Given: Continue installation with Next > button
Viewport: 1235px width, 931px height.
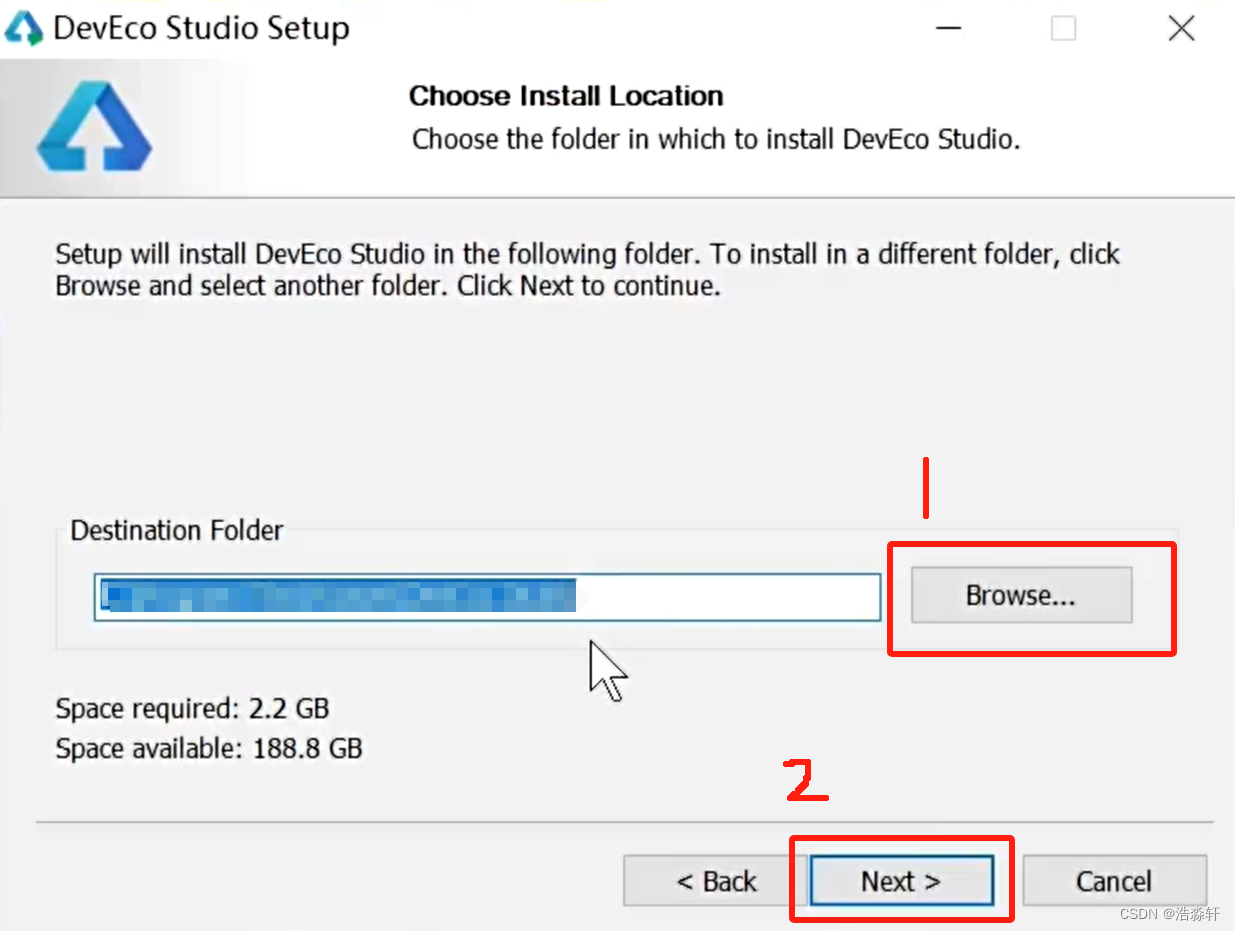Looking at the screenshot, I should [901, 880].
